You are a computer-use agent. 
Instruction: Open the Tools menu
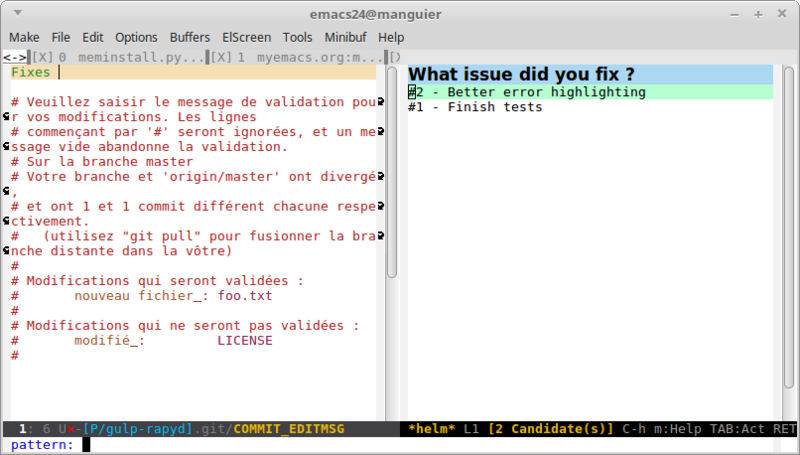click(297, 37)
